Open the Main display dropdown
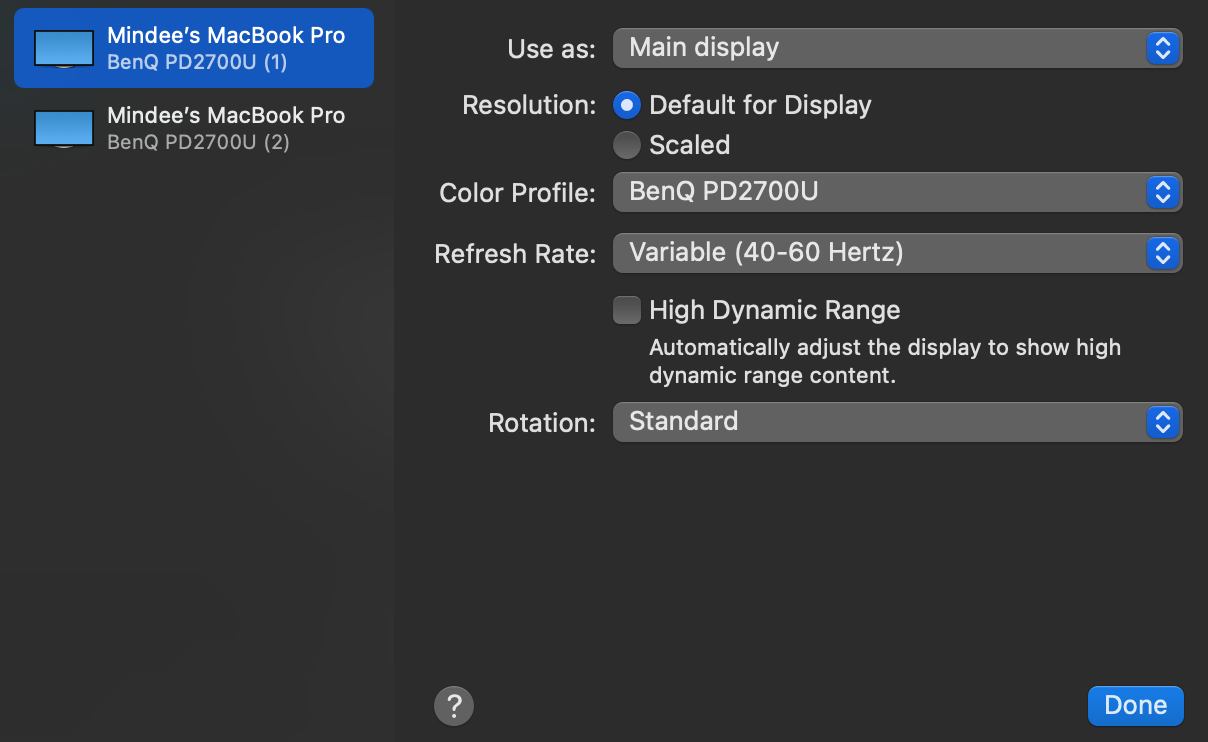Image resolution: width=1208 pixels, height=742 pixels. click(x=880, y=48)
